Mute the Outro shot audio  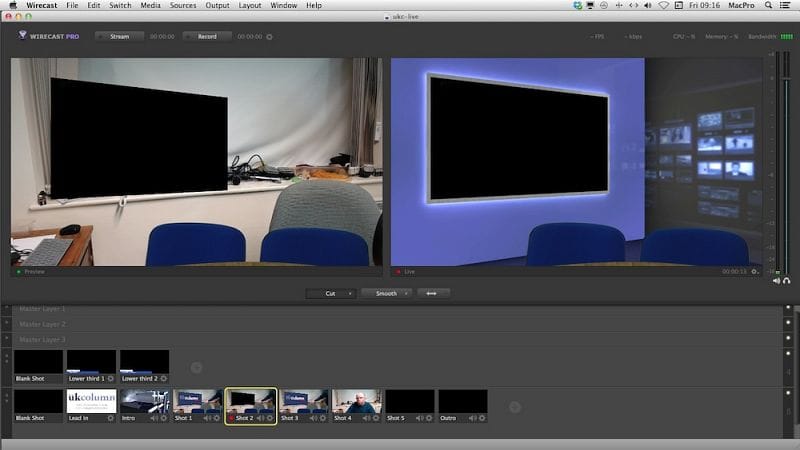(473, 418)
